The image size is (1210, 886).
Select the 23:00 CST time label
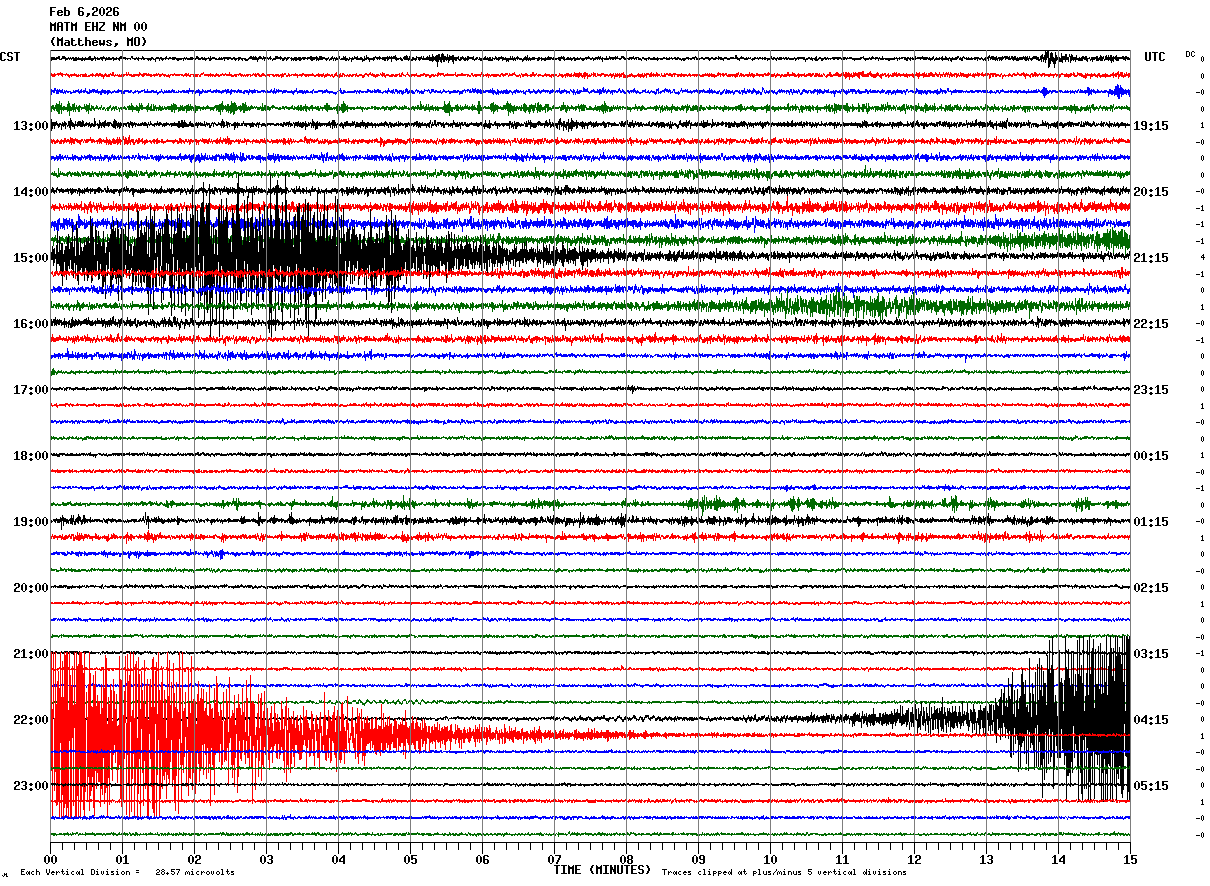(31, 786)
